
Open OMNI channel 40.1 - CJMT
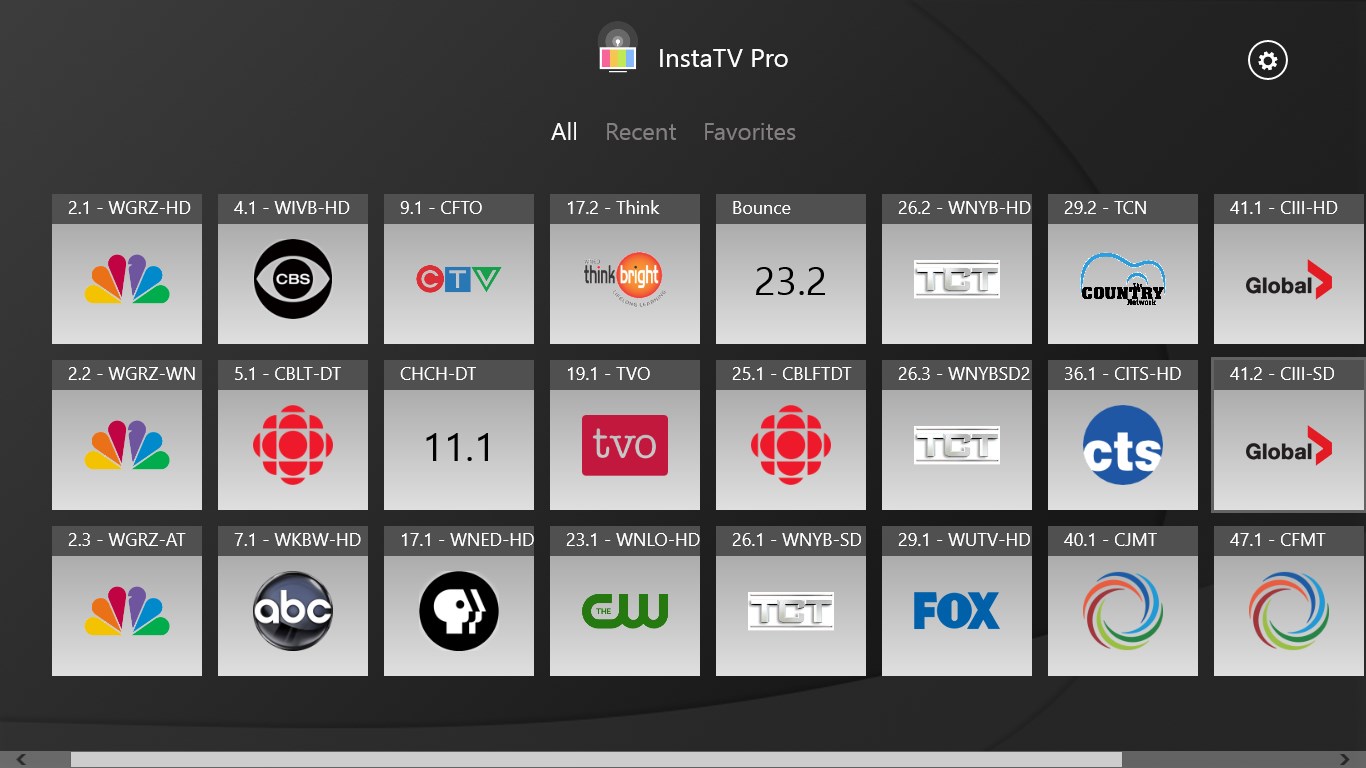click(x=1123, y=601)
